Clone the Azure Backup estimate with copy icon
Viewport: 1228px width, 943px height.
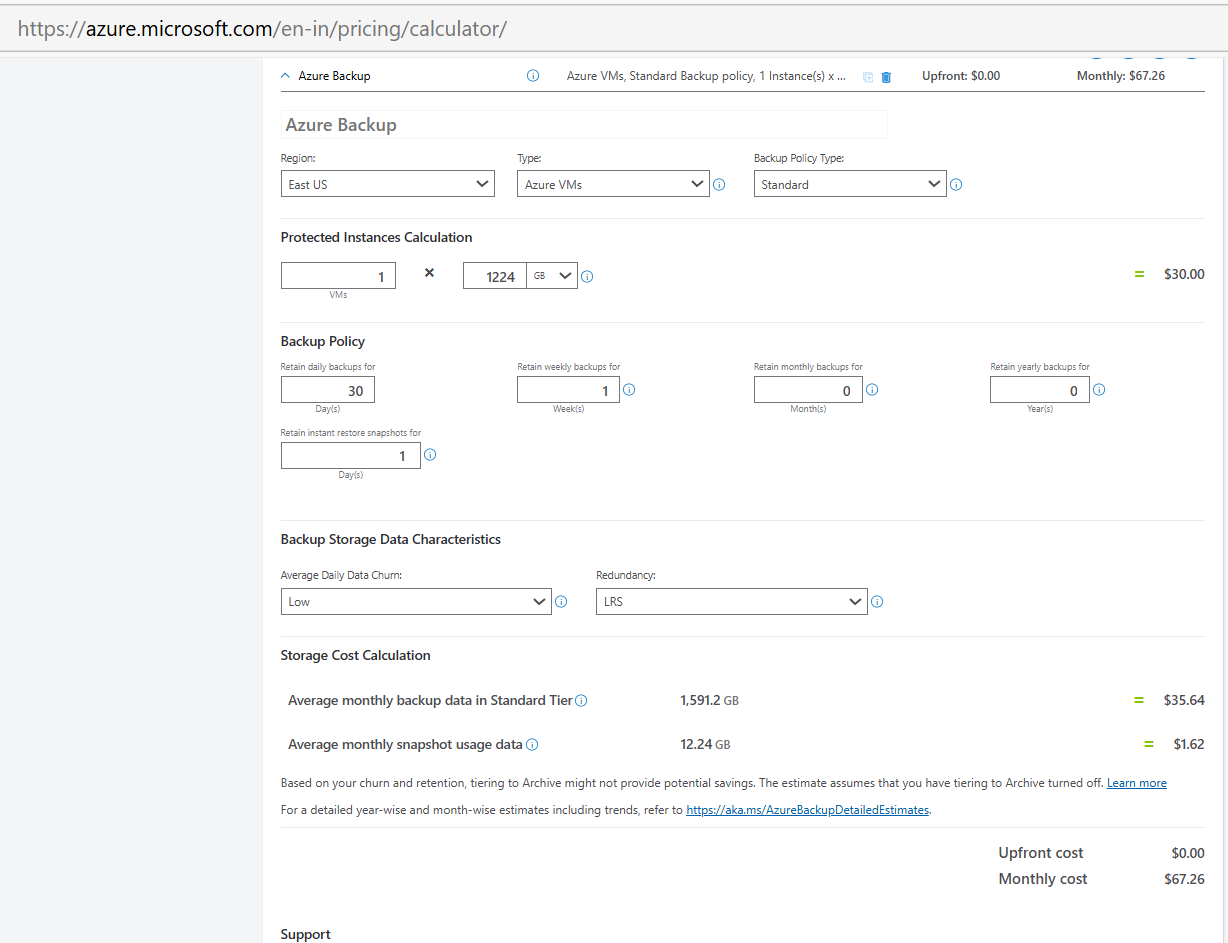point(868,77)
